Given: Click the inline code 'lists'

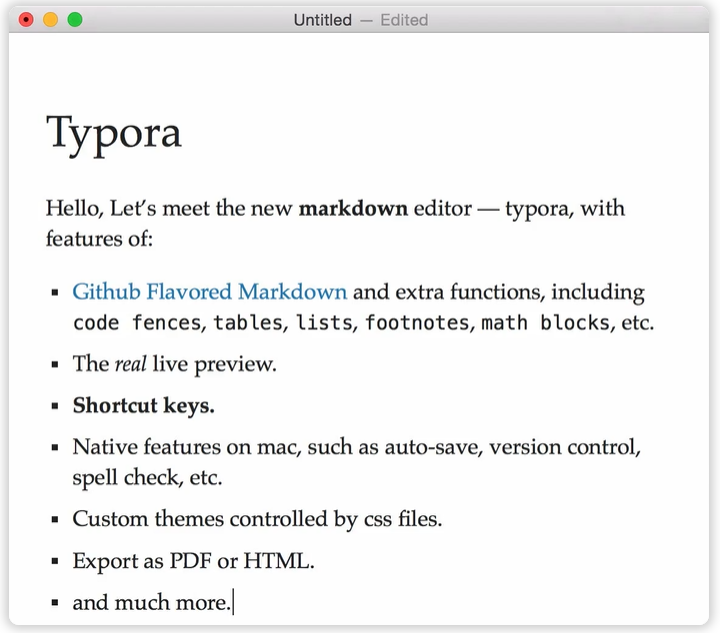Looking at the screenshot, I should [x=324, y=323].
